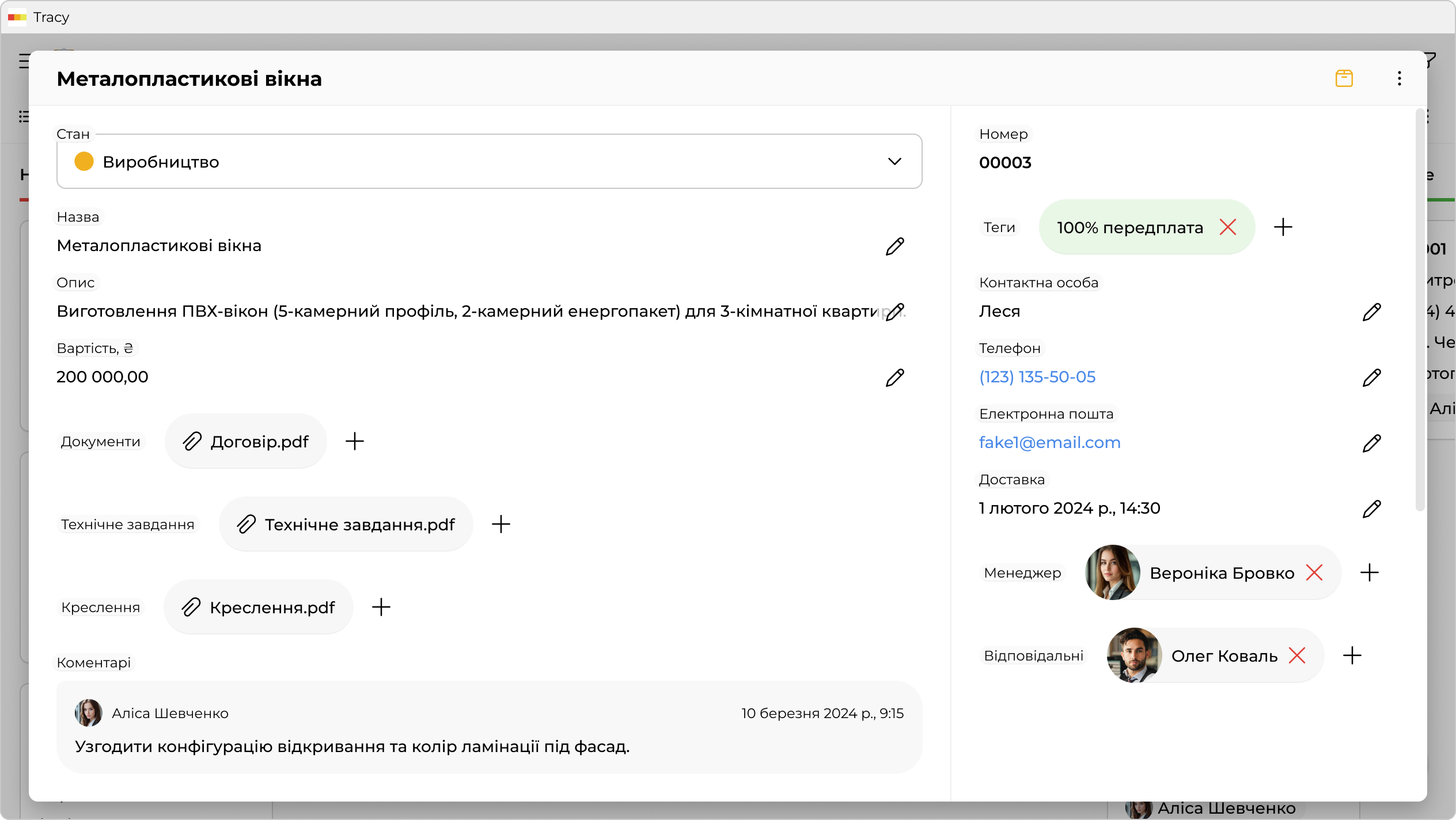Edit the Вартість value with pencil icon
The height and width of the screenshot is (820, 1456).
[x=894, y=378]
